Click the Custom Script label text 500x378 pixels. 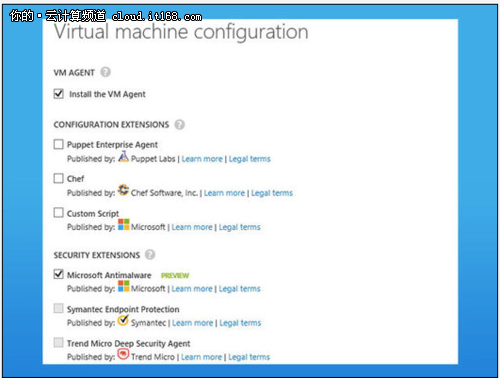93,214
